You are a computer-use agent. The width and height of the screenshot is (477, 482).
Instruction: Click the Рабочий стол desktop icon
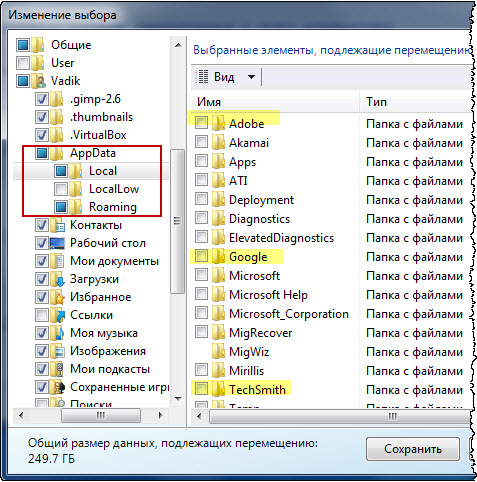coord(57,243)
